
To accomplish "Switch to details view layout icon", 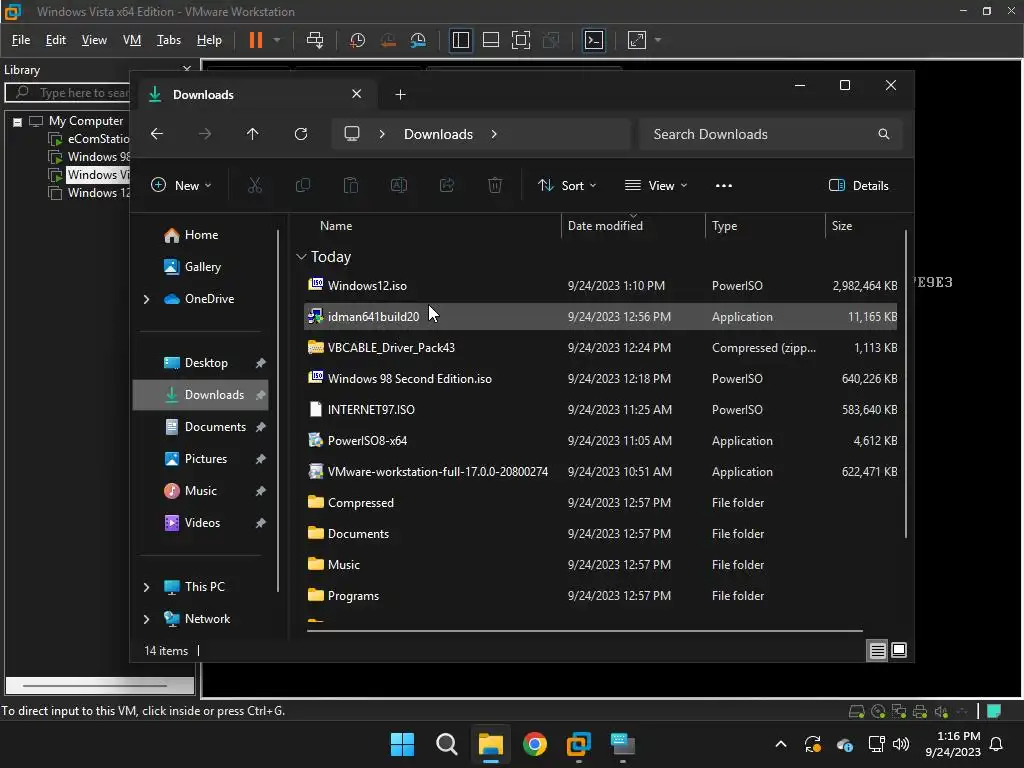I will tap(877, 650).
